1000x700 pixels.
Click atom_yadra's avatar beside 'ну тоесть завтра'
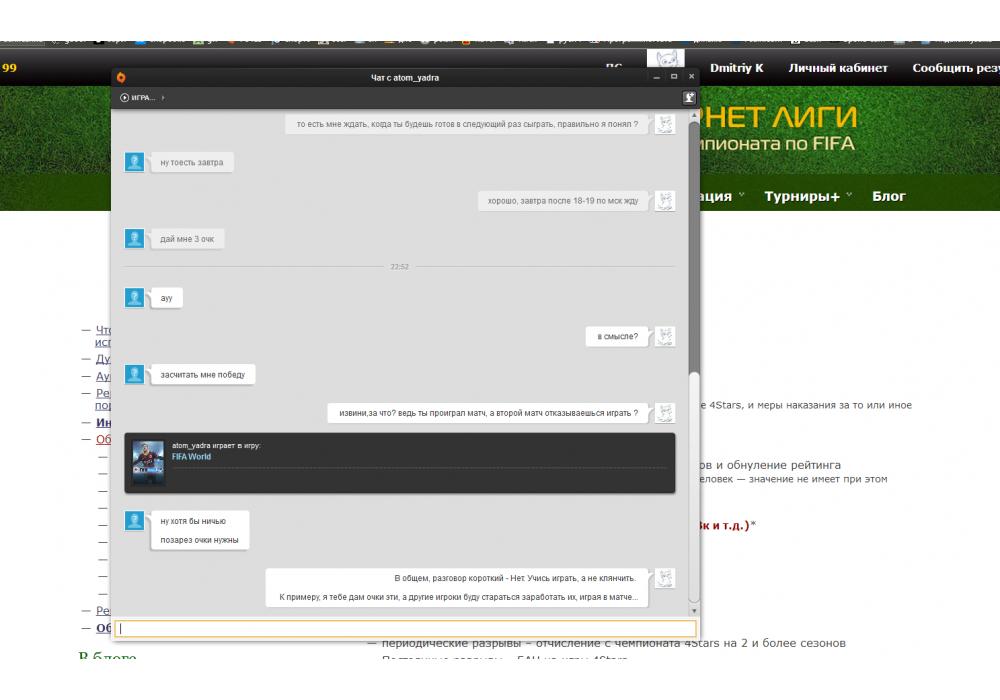[x=135, y=162]
